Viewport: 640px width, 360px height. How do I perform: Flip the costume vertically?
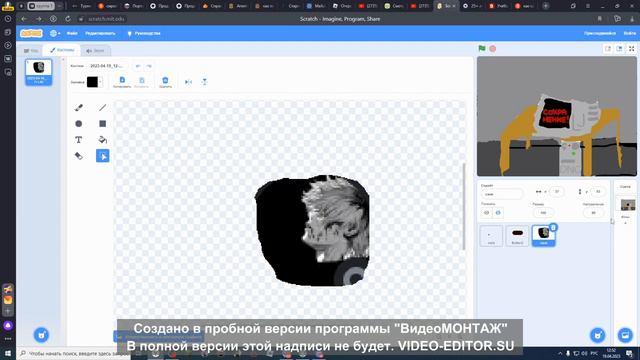[204, 82]
